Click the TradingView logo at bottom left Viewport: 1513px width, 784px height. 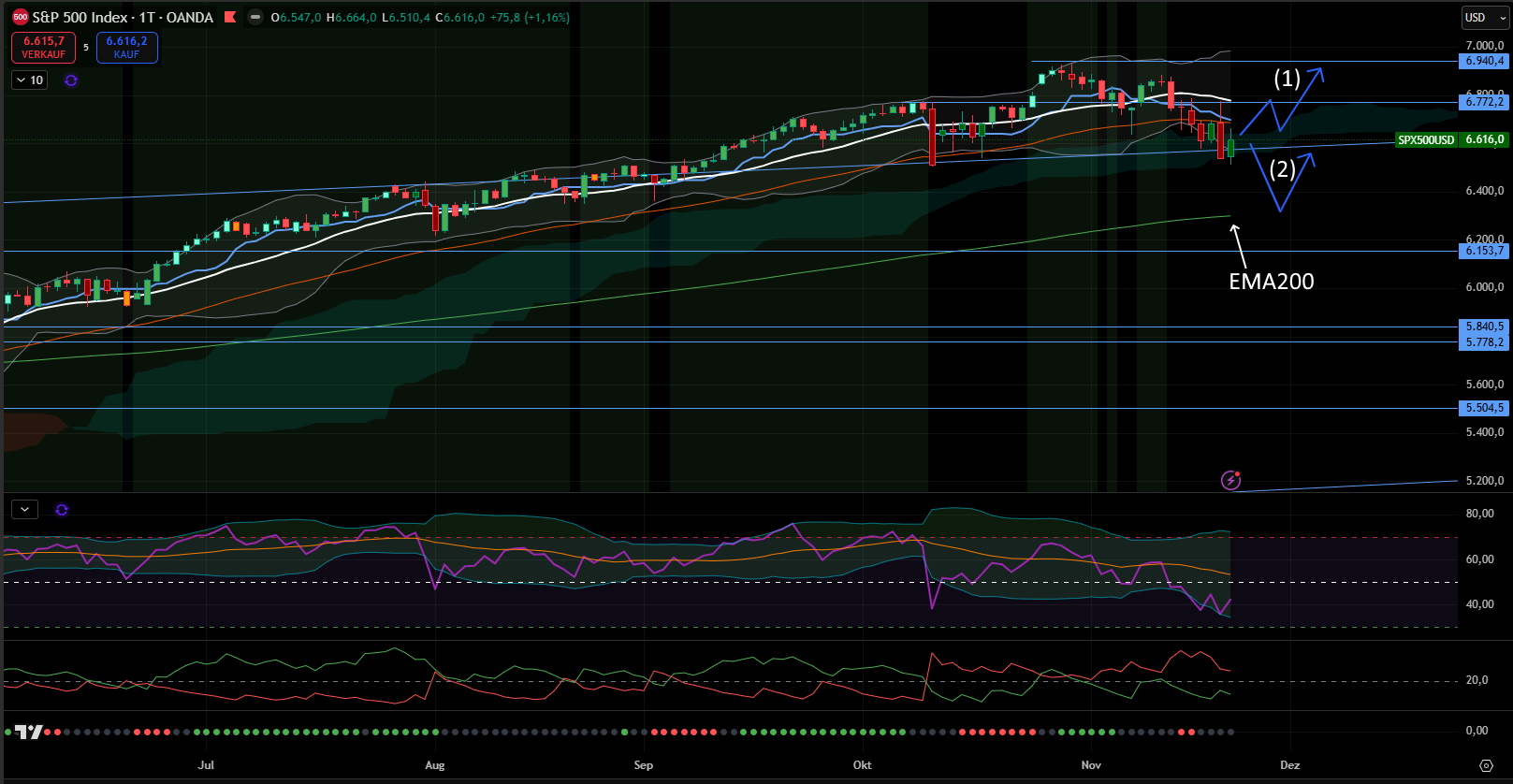click(28, 732)
